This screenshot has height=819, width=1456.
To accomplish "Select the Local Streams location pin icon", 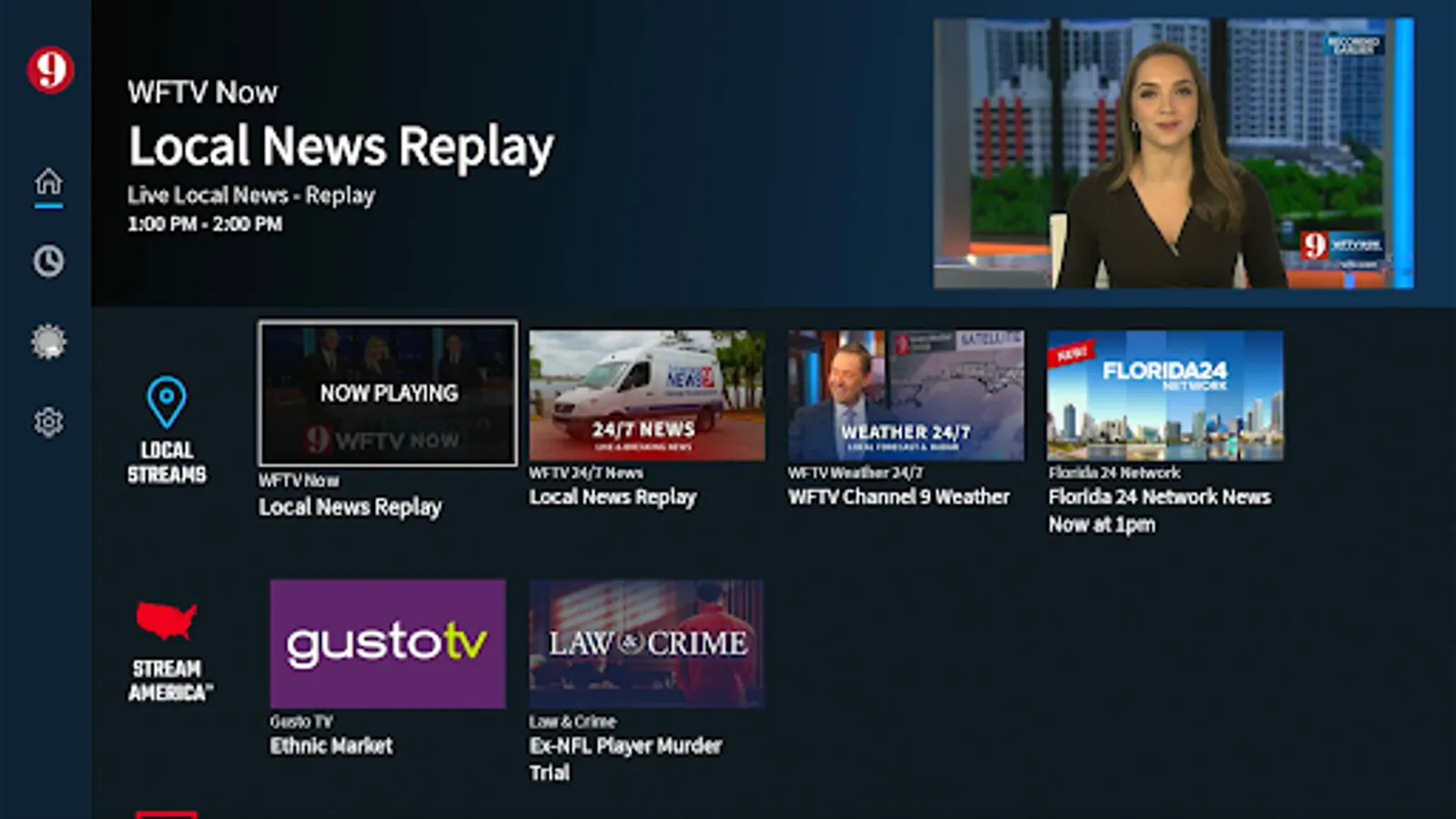I will pyautogui.click(x=167, y=401).
